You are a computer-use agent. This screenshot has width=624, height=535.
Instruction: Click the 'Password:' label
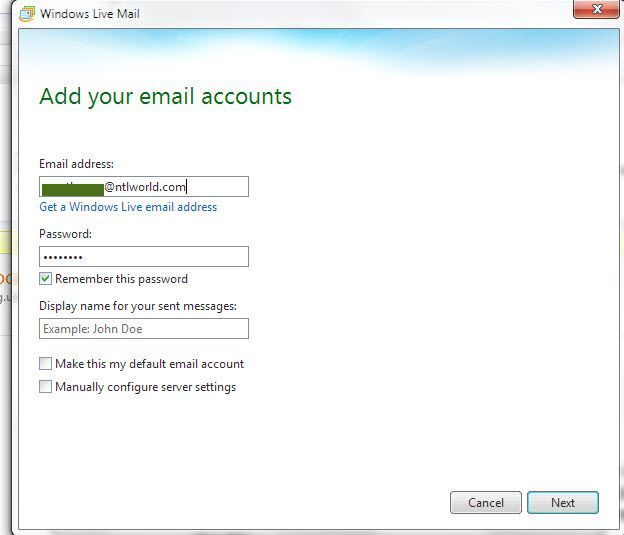pyautogui.click(x=65, y=234)
